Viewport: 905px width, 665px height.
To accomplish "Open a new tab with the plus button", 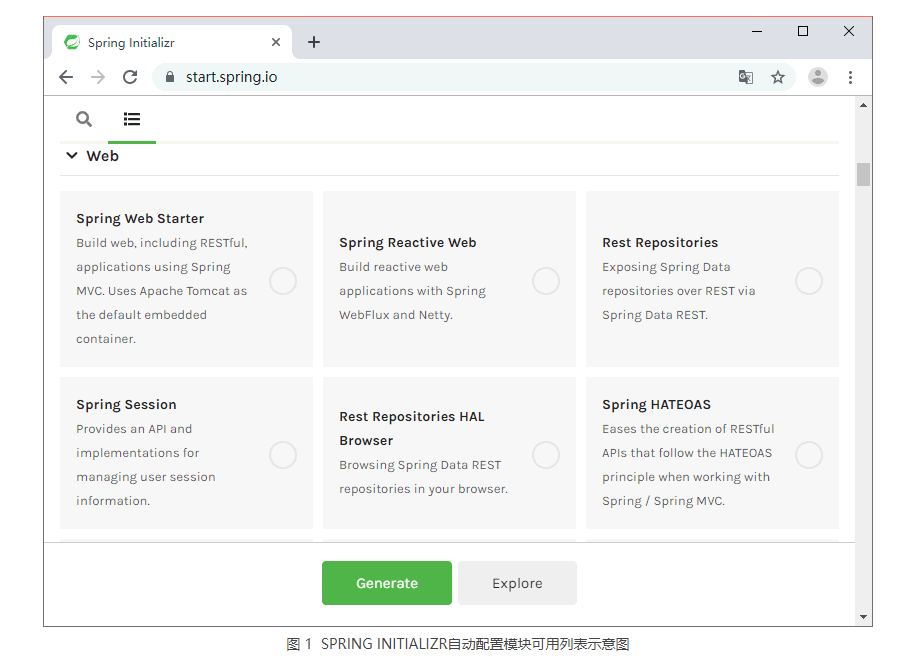I will (x=314, y=42).
